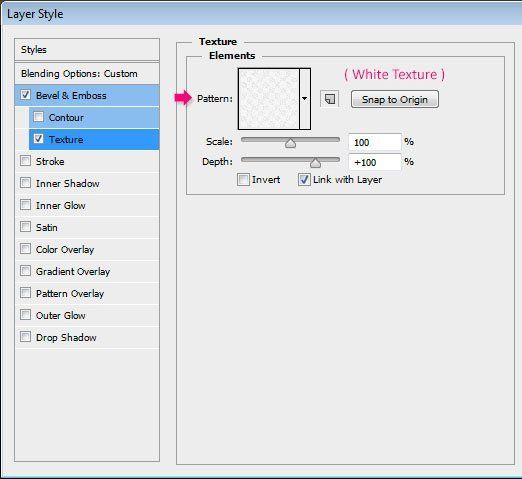The width and height of the screenshot is (522, 479).
Task: Open Color Overlay settings label
Action: pos(65,249)
